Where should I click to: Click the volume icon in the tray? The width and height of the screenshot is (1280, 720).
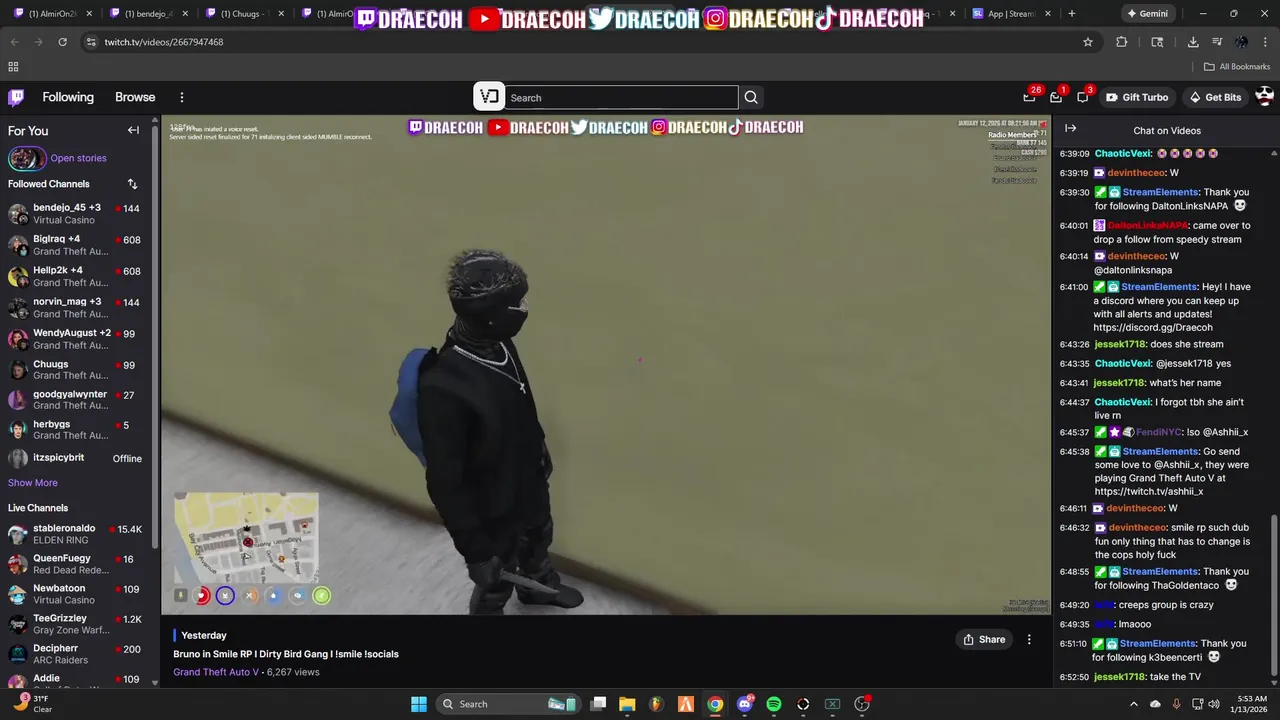pyautogui.click(x=1214, y=704)
